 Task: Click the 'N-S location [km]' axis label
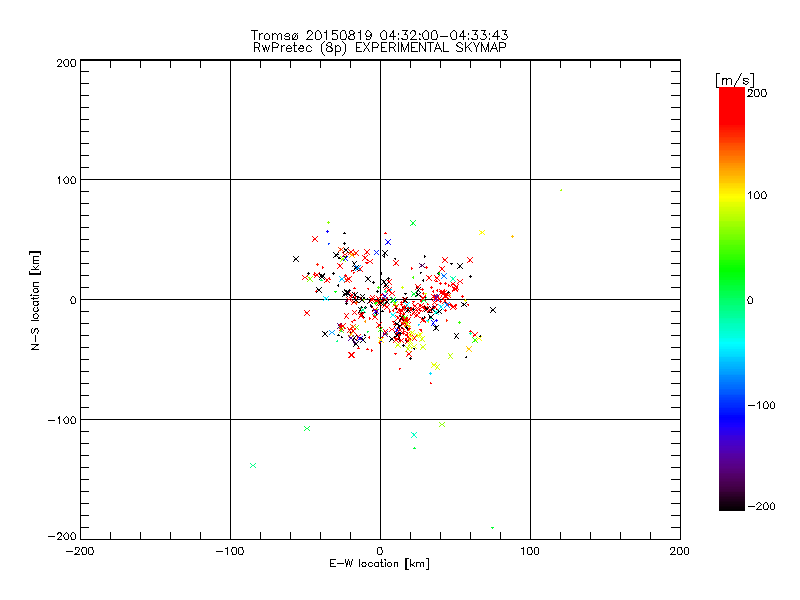click(x=35, y=300)
